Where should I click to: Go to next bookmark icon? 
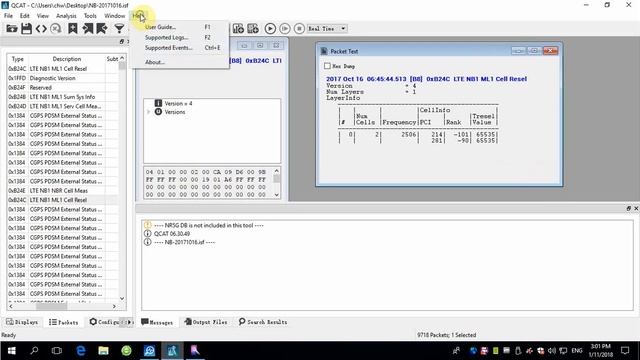coord(102,29)
